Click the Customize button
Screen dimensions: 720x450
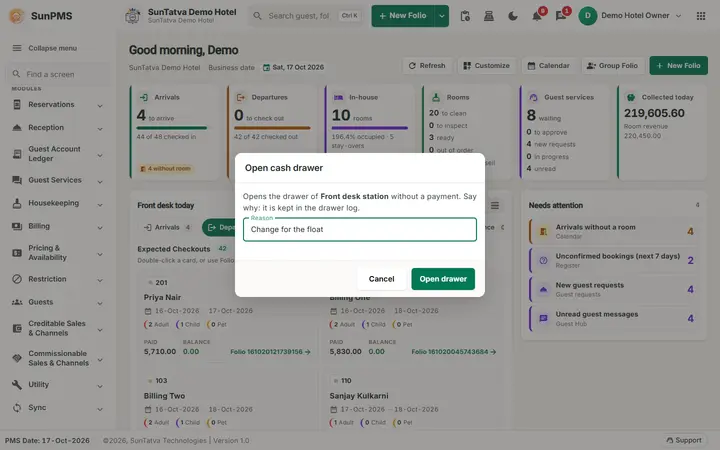coord(487,66)
